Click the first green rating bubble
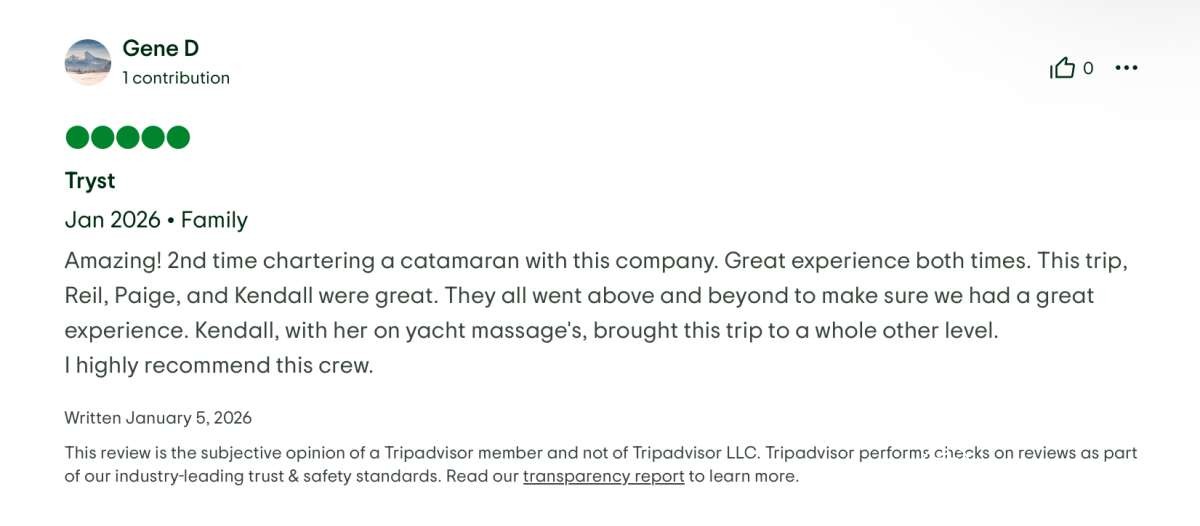This screenshot has width=1200, height=526. pos(77,137)
